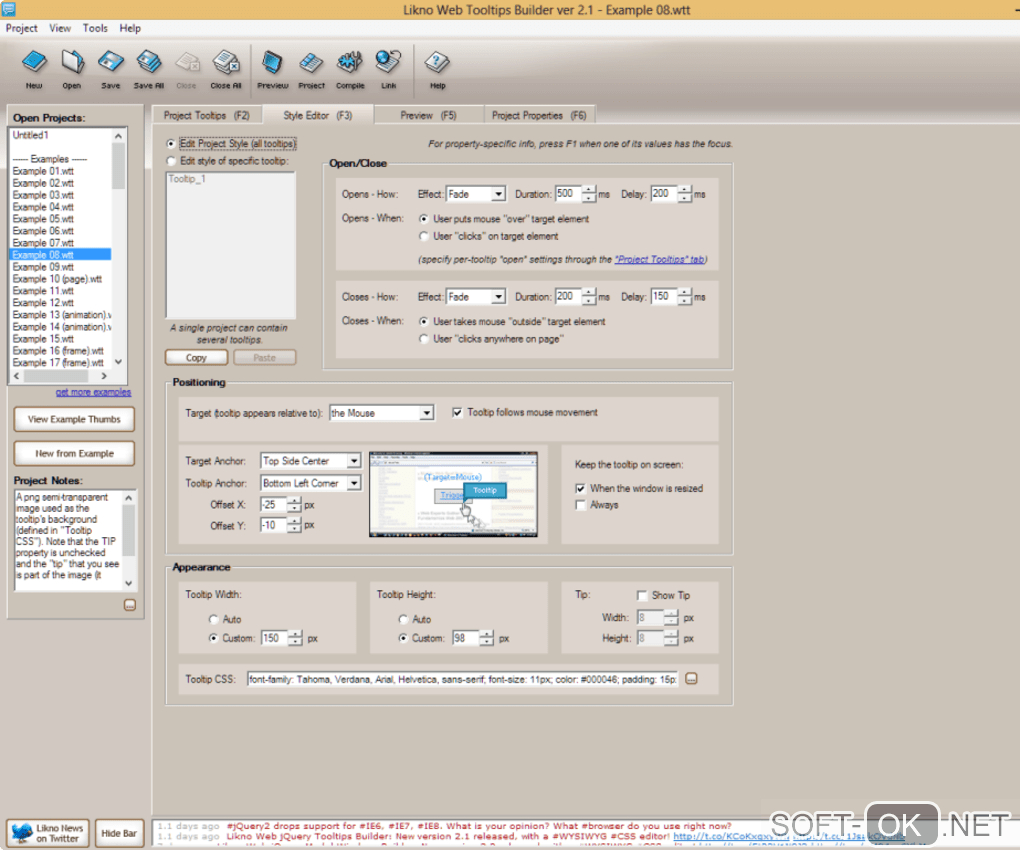Screen dimensions: 1020x850
Task: Follow the "Project Tooltips" tab link
Action: [x=660, y=259]
